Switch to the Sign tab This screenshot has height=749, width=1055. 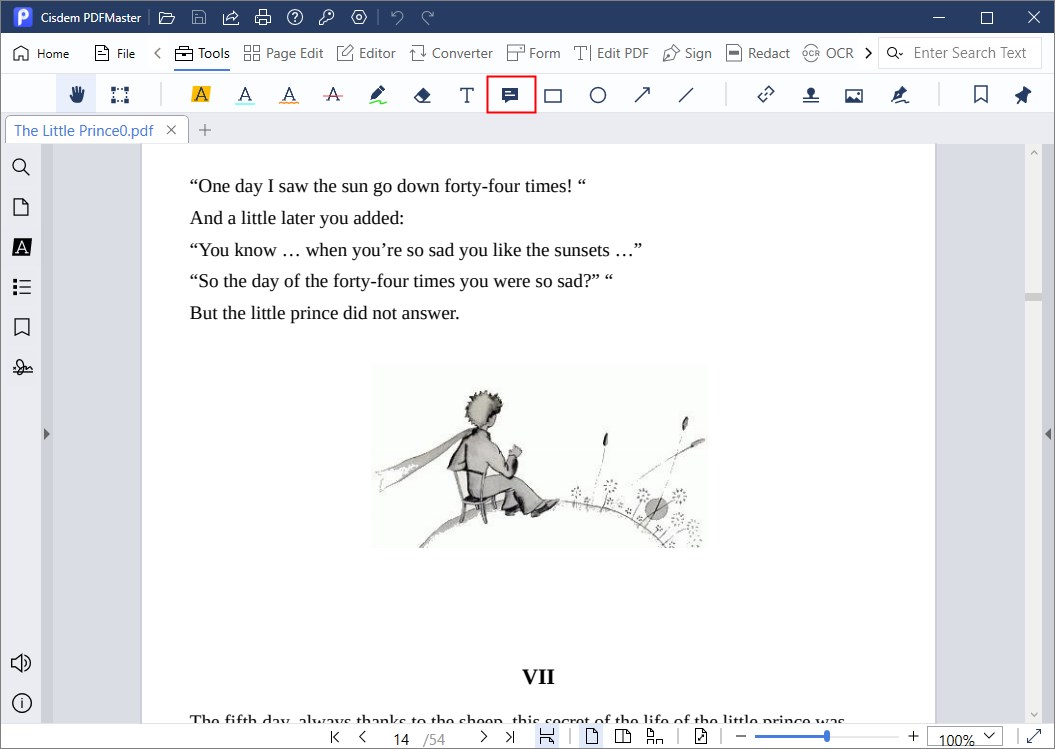click(x=687, y=53)
